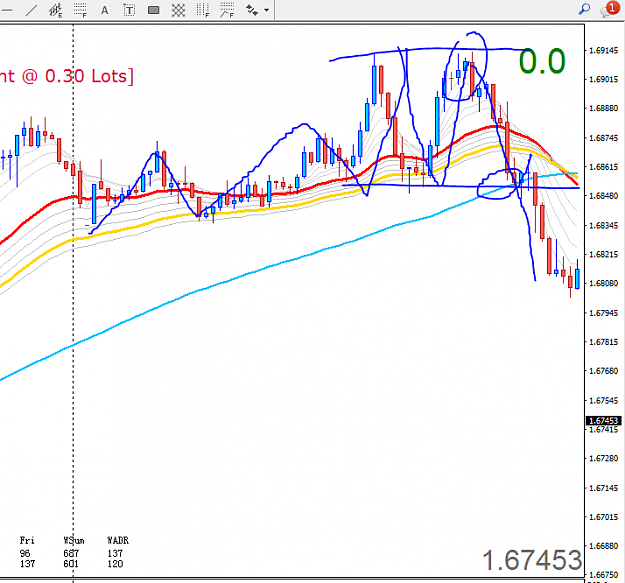Select the arrows/check marks tool
625x583 pixels.
252,10
